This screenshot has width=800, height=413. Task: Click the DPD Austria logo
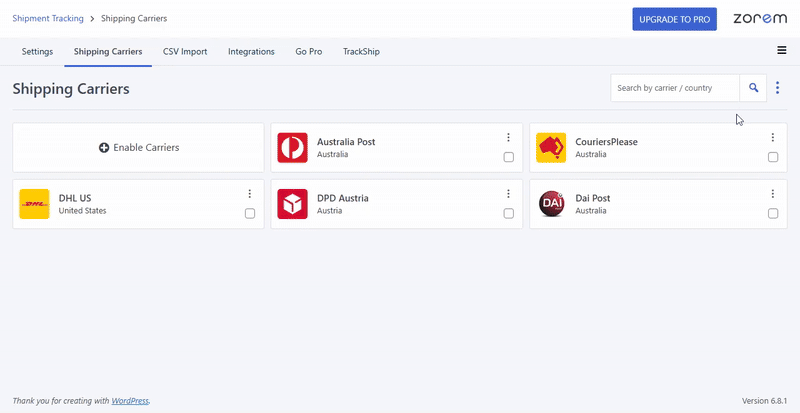(292, 204)
